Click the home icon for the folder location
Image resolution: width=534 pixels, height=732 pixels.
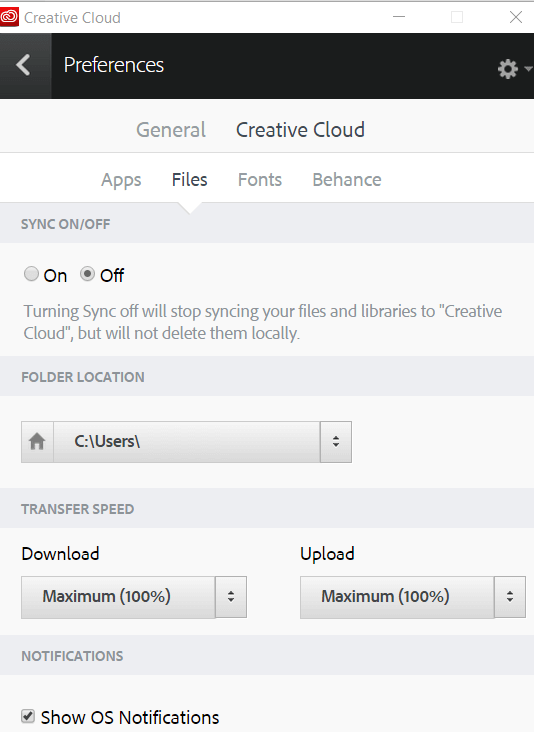pyautogui.click(x=37, y=442)
